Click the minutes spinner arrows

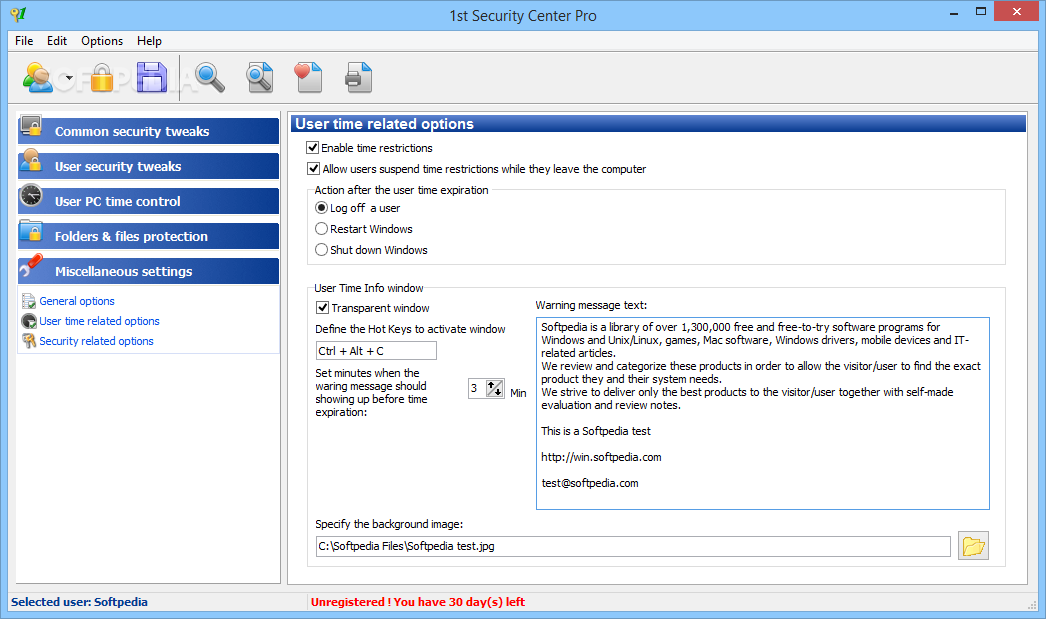[x=494, y=388]
